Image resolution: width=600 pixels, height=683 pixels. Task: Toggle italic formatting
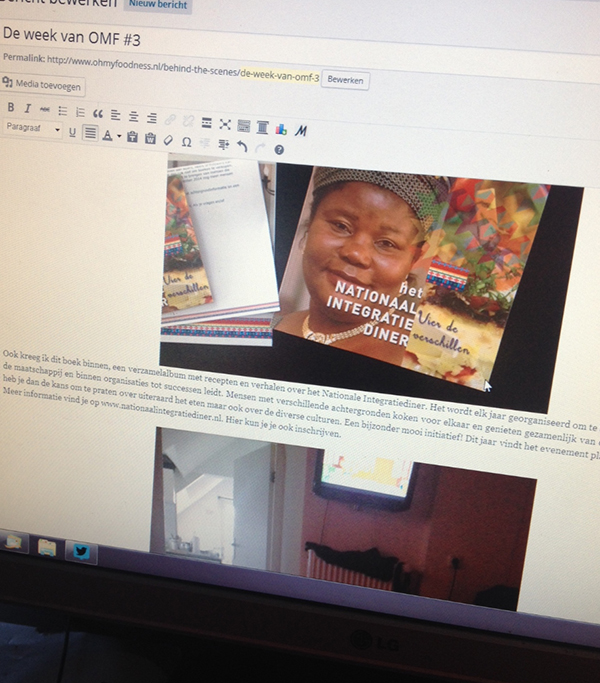(27, 108)
